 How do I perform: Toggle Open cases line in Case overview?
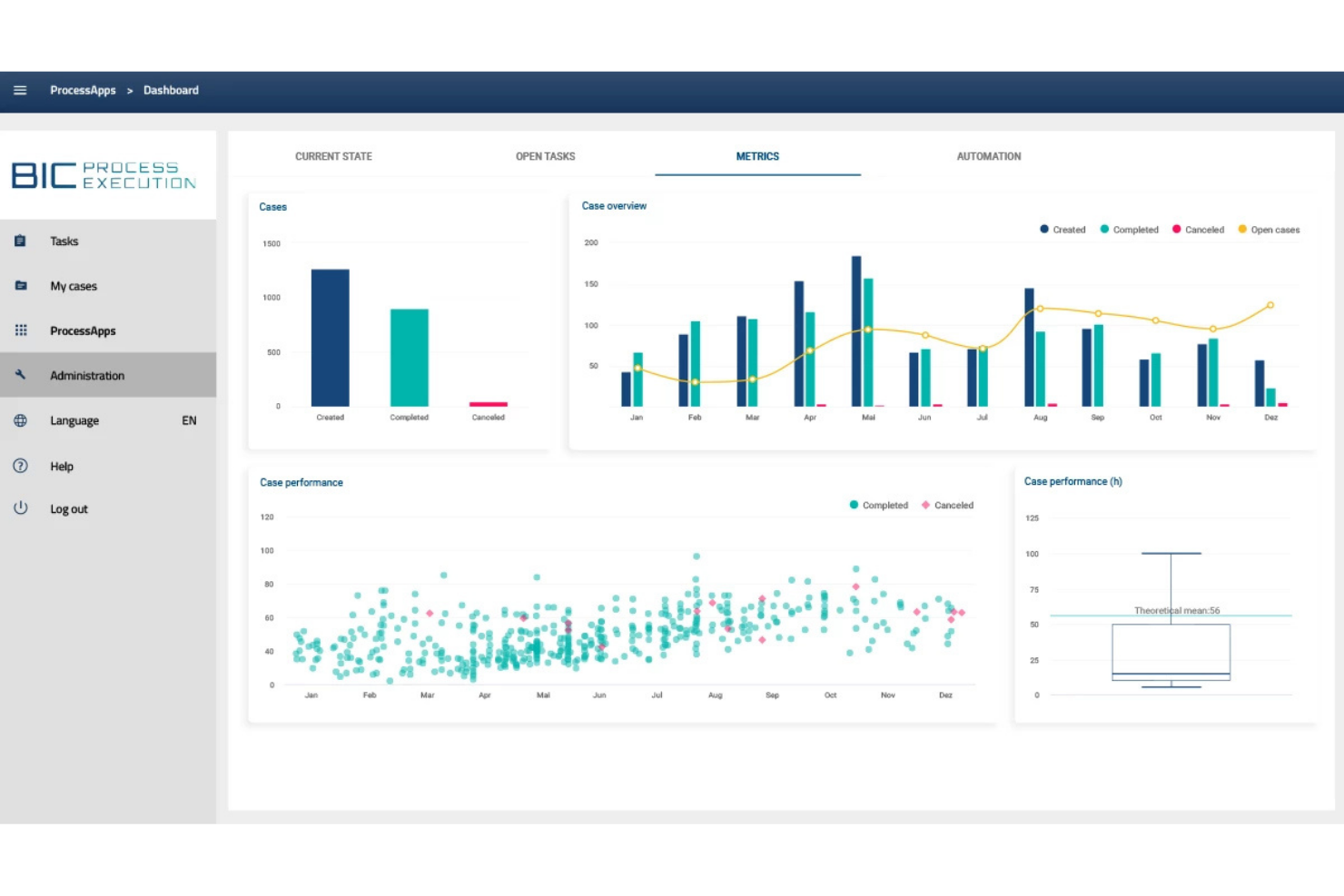[x=1269, y=229]
